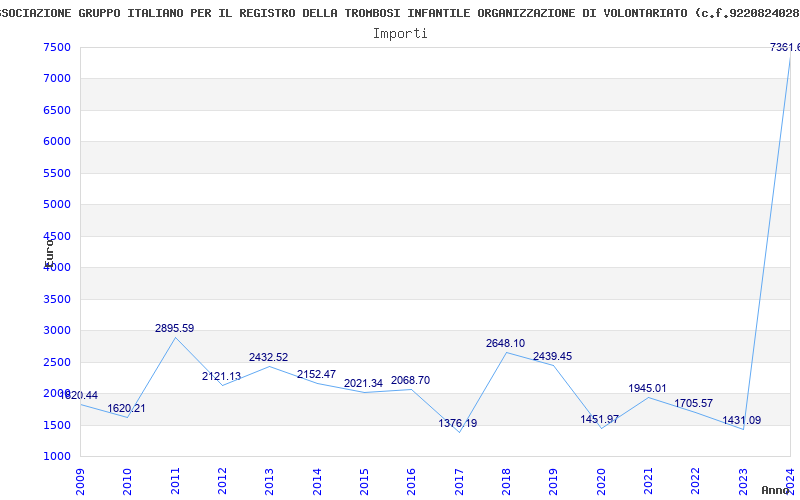Screen dimensions: 800x500
Task: Click the y-axis value 3000
Action: pos(57,331)
